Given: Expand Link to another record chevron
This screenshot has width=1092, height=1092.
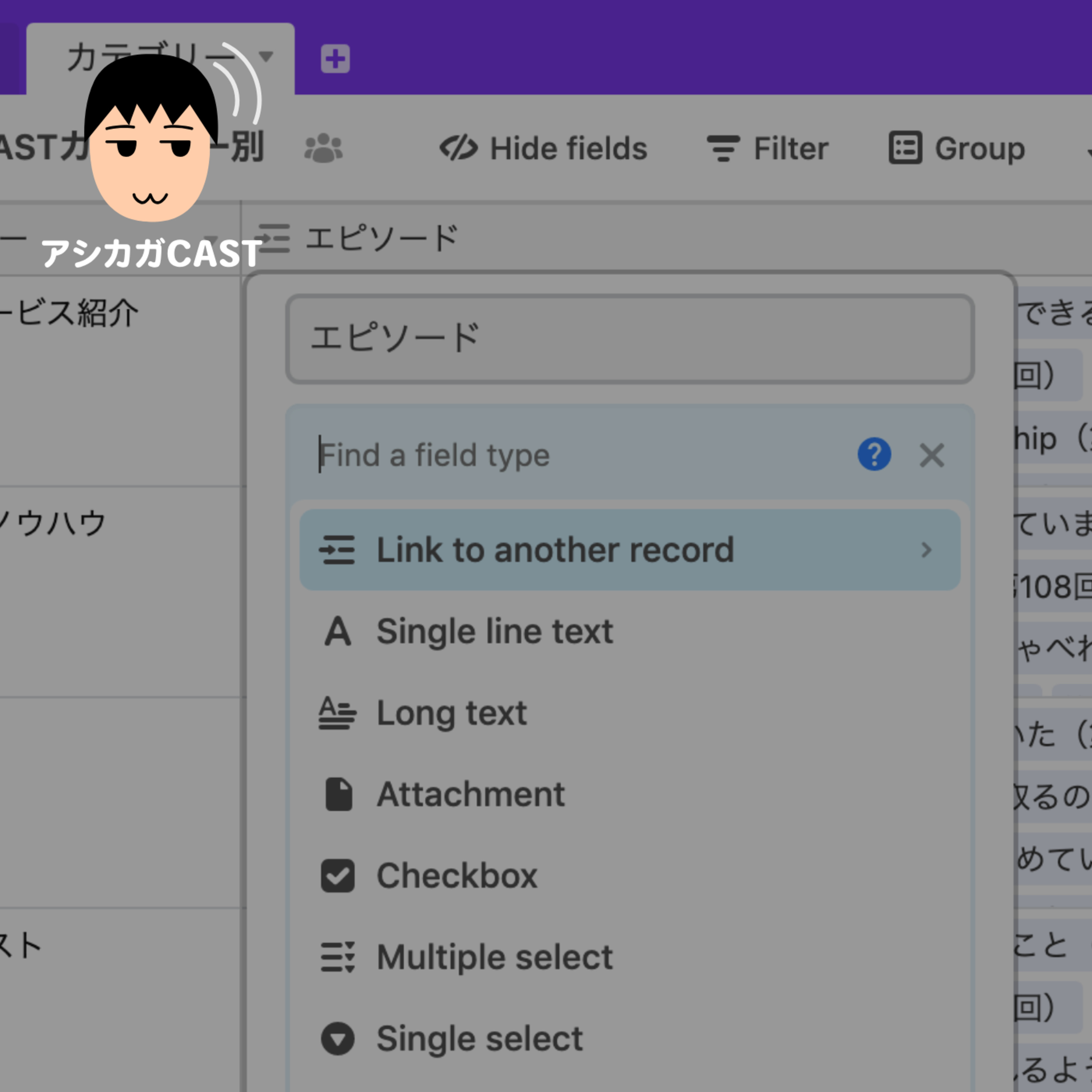Looking at the screenshot, I should 926,550.
